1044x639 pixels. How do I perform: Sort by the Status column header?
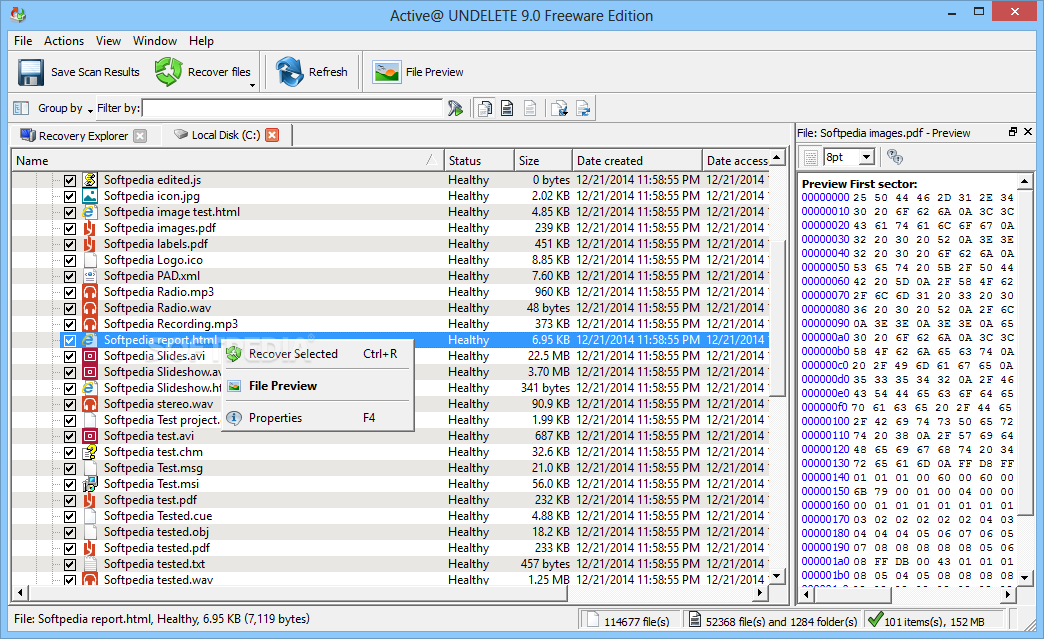[479, 160]
